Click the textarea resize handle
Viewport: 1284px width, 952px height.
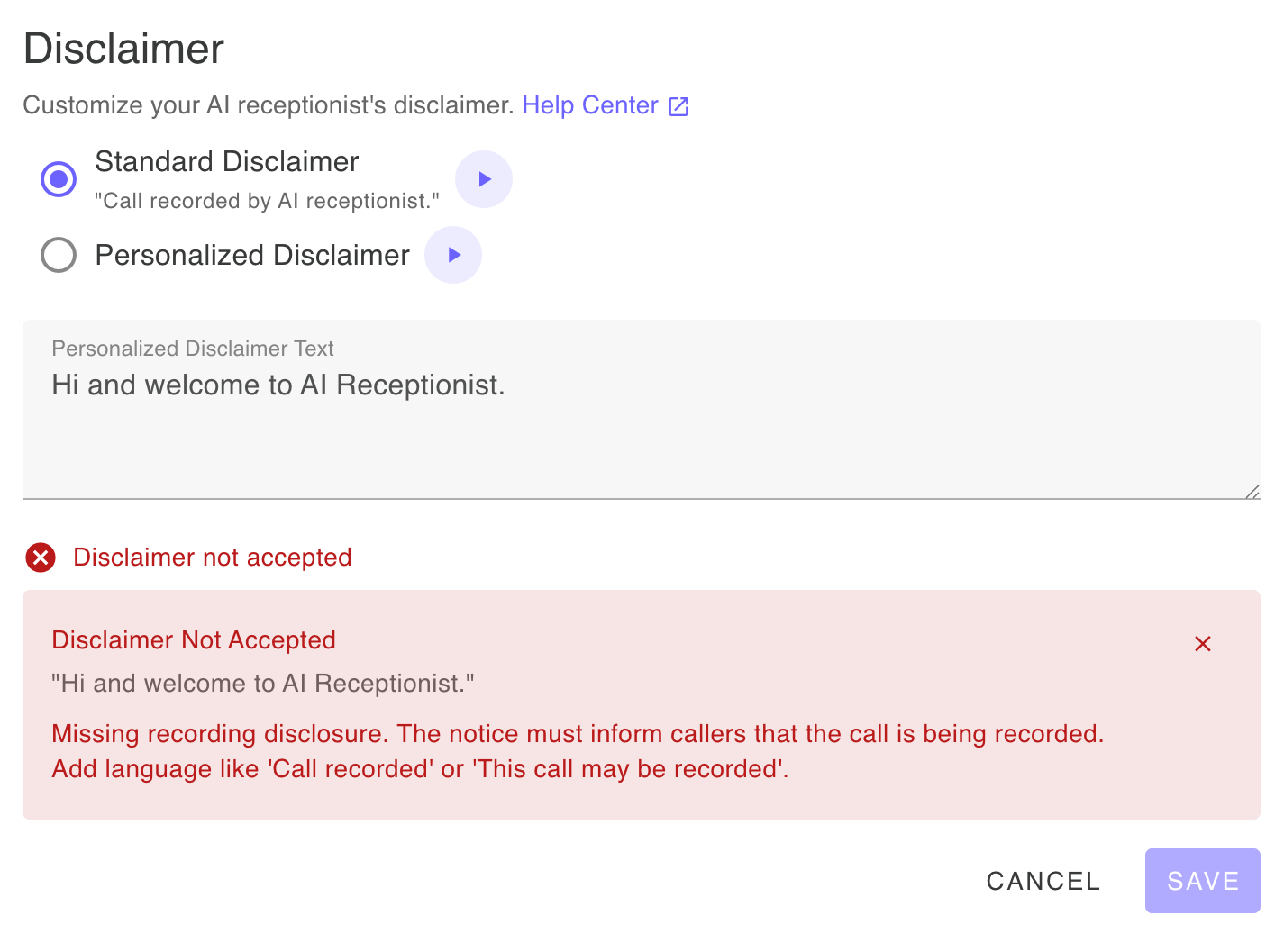[1252, 492]
